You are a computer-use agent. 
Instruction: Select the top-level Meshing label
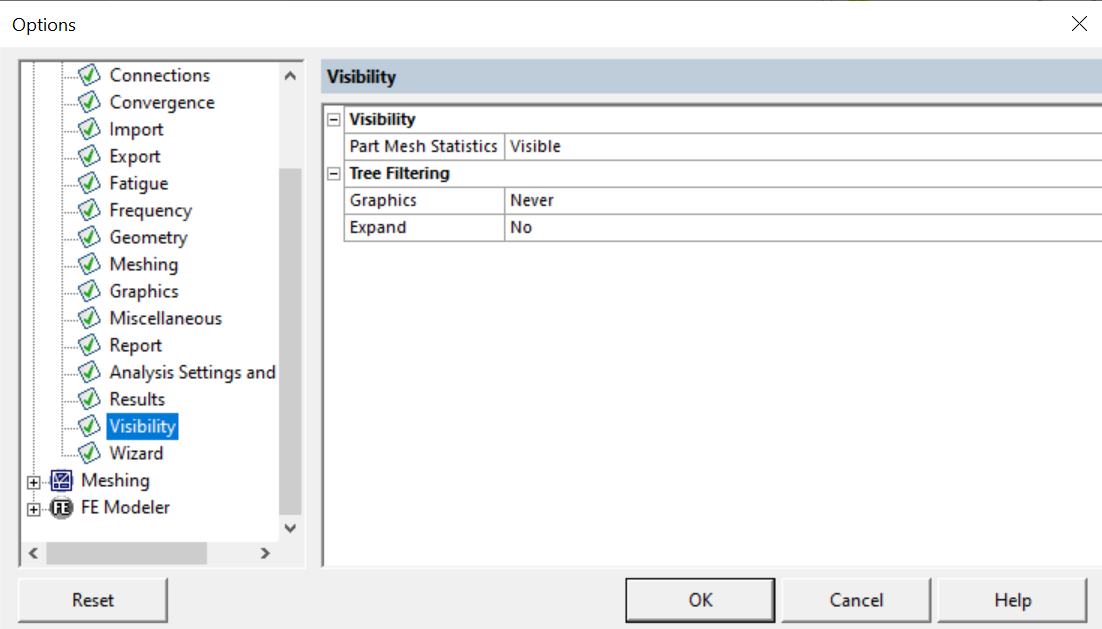click(x=115, y=481)
